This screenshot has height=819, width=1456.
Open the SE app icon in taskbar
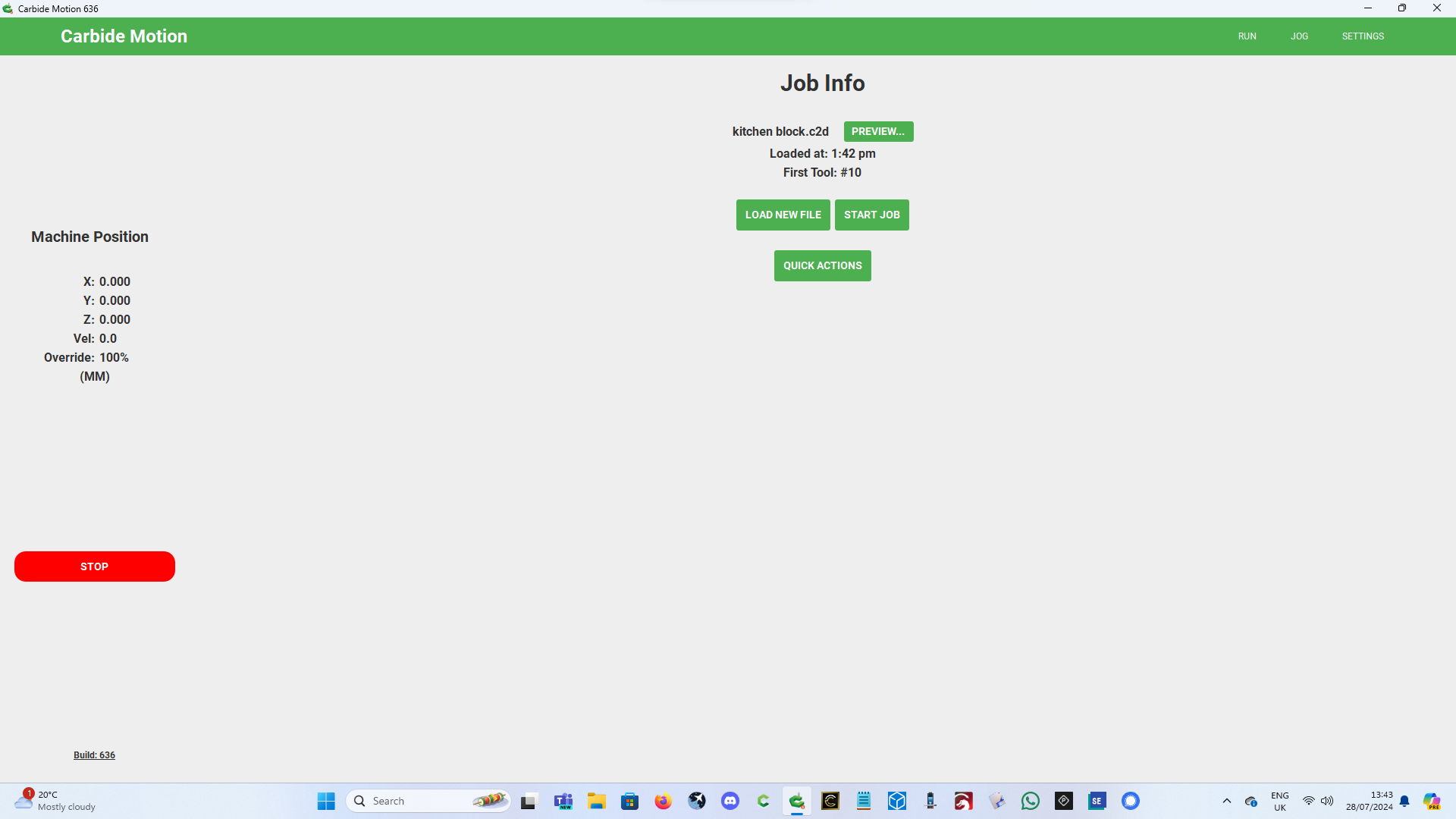coord(1097,801)
